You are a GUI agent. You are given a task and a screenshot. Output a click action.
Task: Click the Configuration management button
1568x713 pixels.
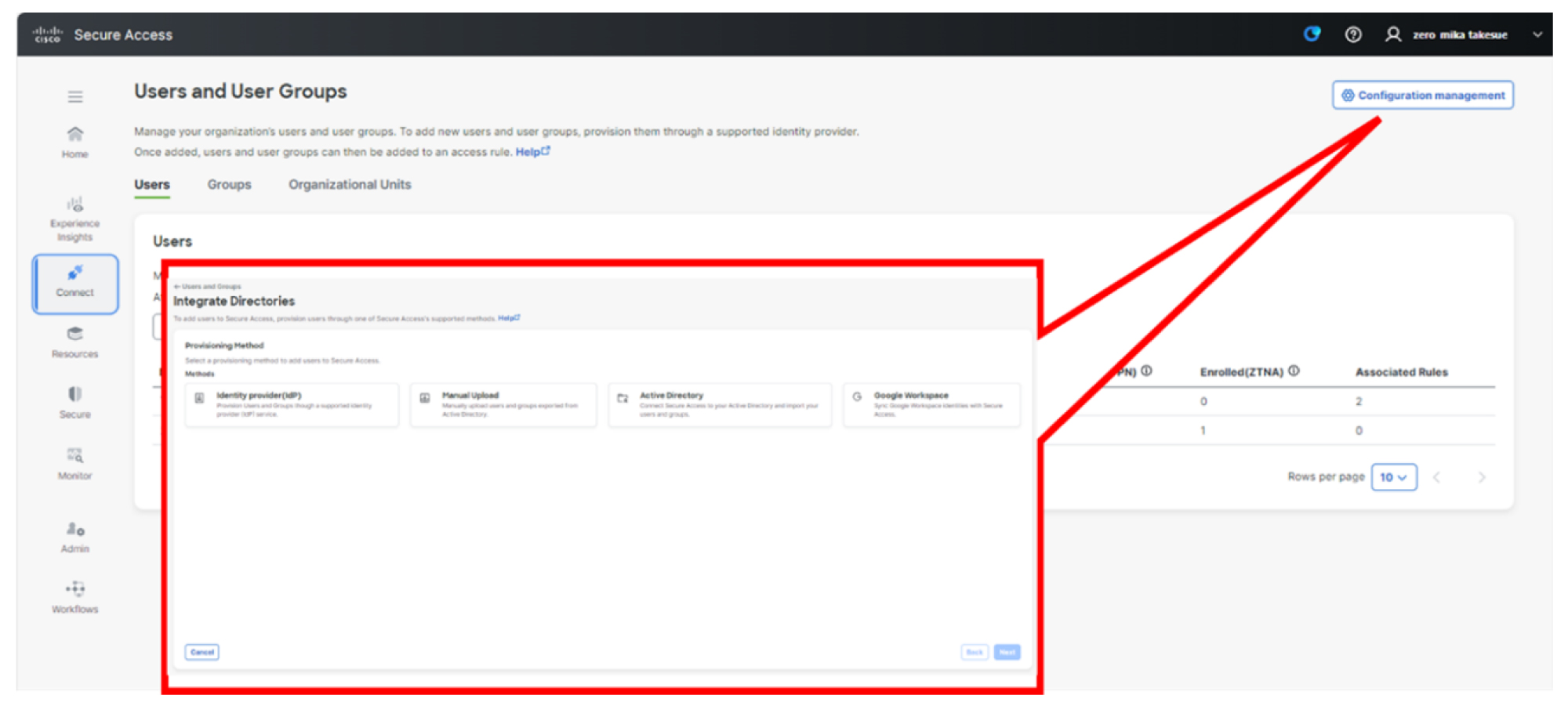1422,95
